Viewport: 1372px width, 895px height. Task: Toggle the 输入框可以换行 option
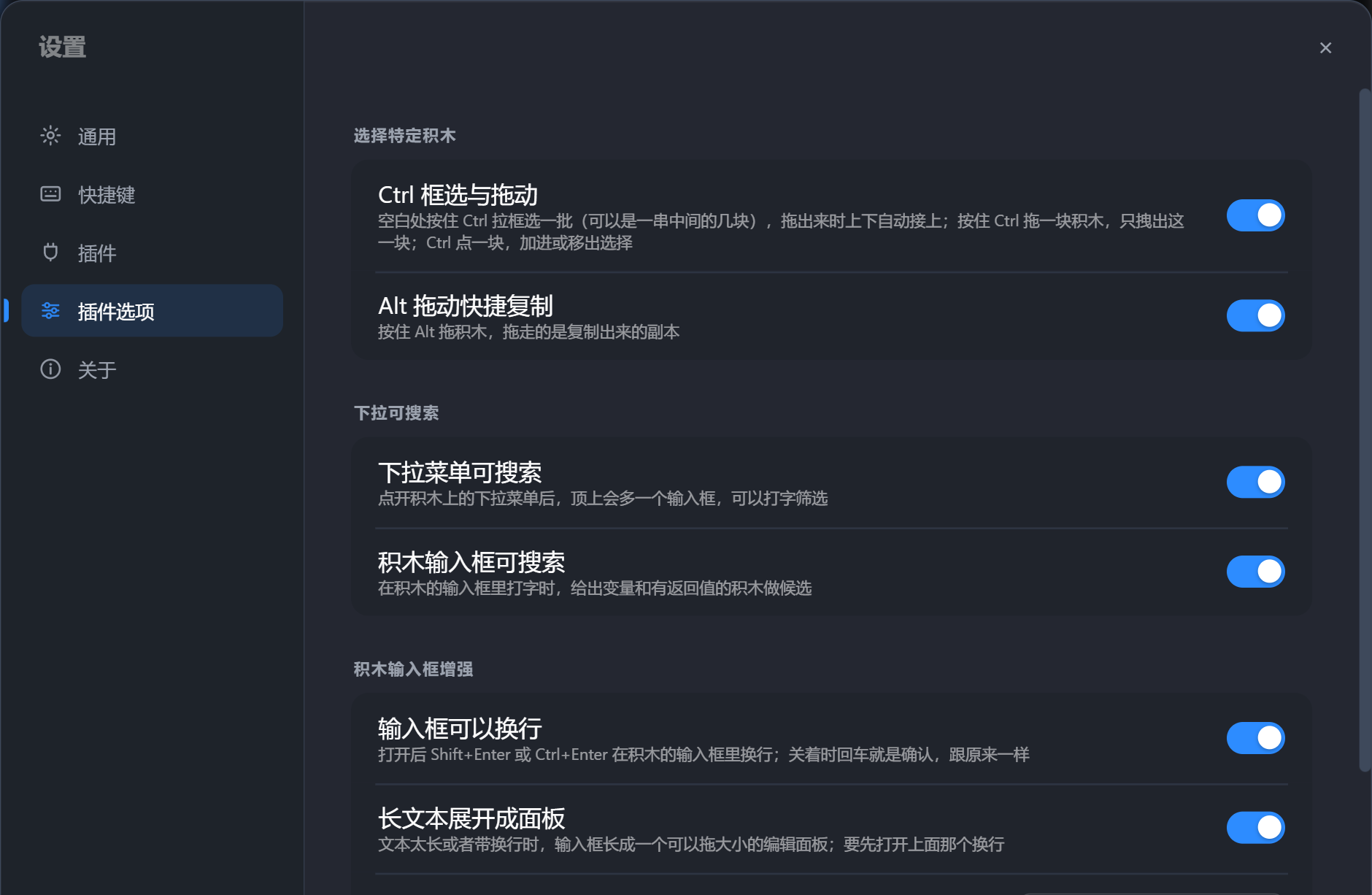pos(1255,739)
